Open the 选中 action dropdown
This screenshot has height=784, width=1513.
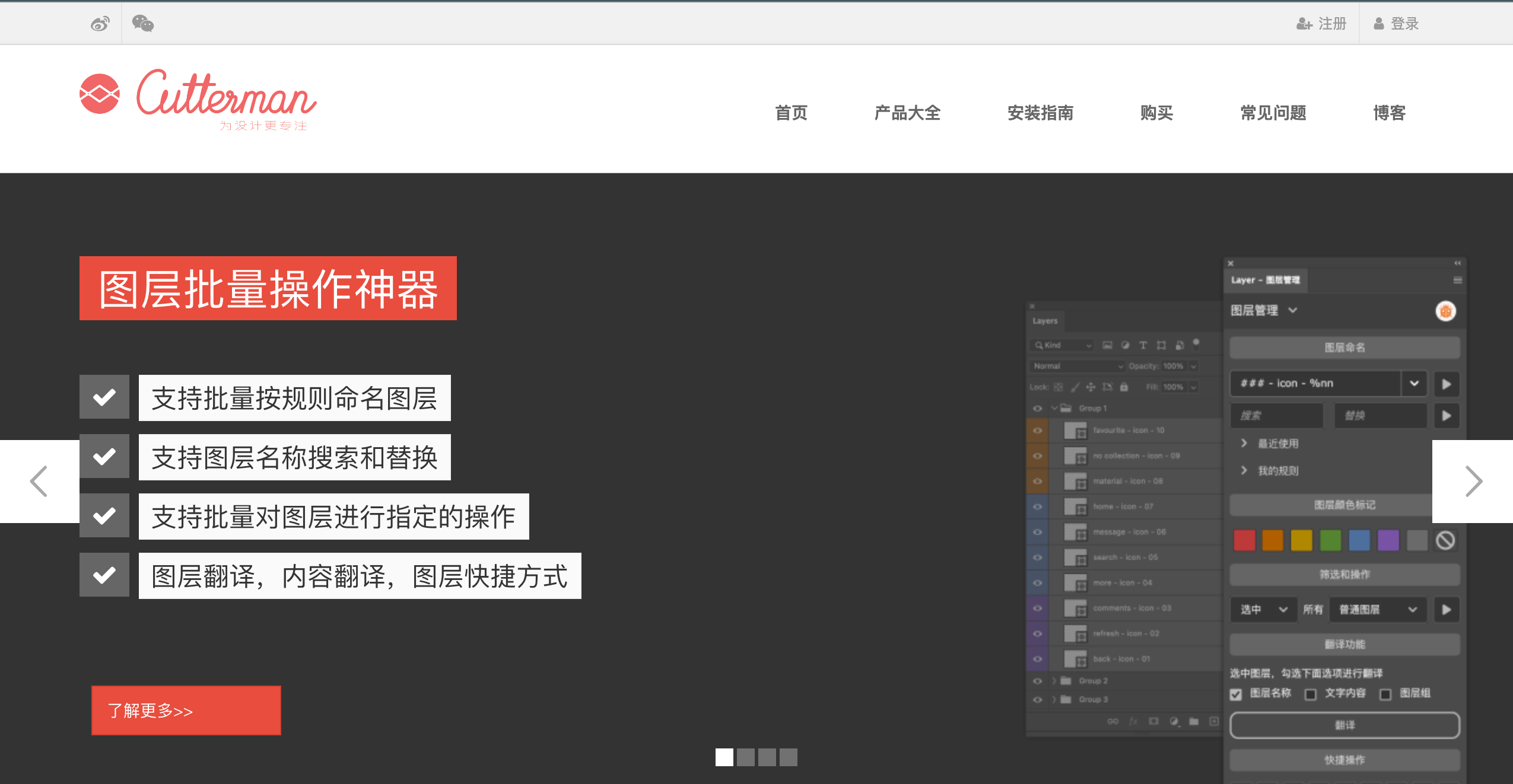click(x=1264, y=609)
